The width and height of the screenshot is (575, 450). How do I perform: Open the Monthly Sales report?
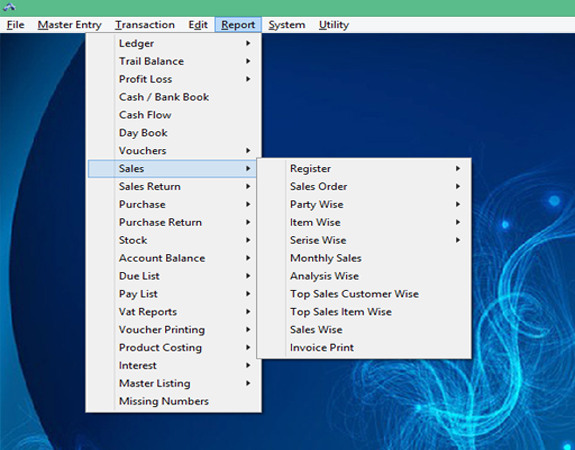point(364,258)
